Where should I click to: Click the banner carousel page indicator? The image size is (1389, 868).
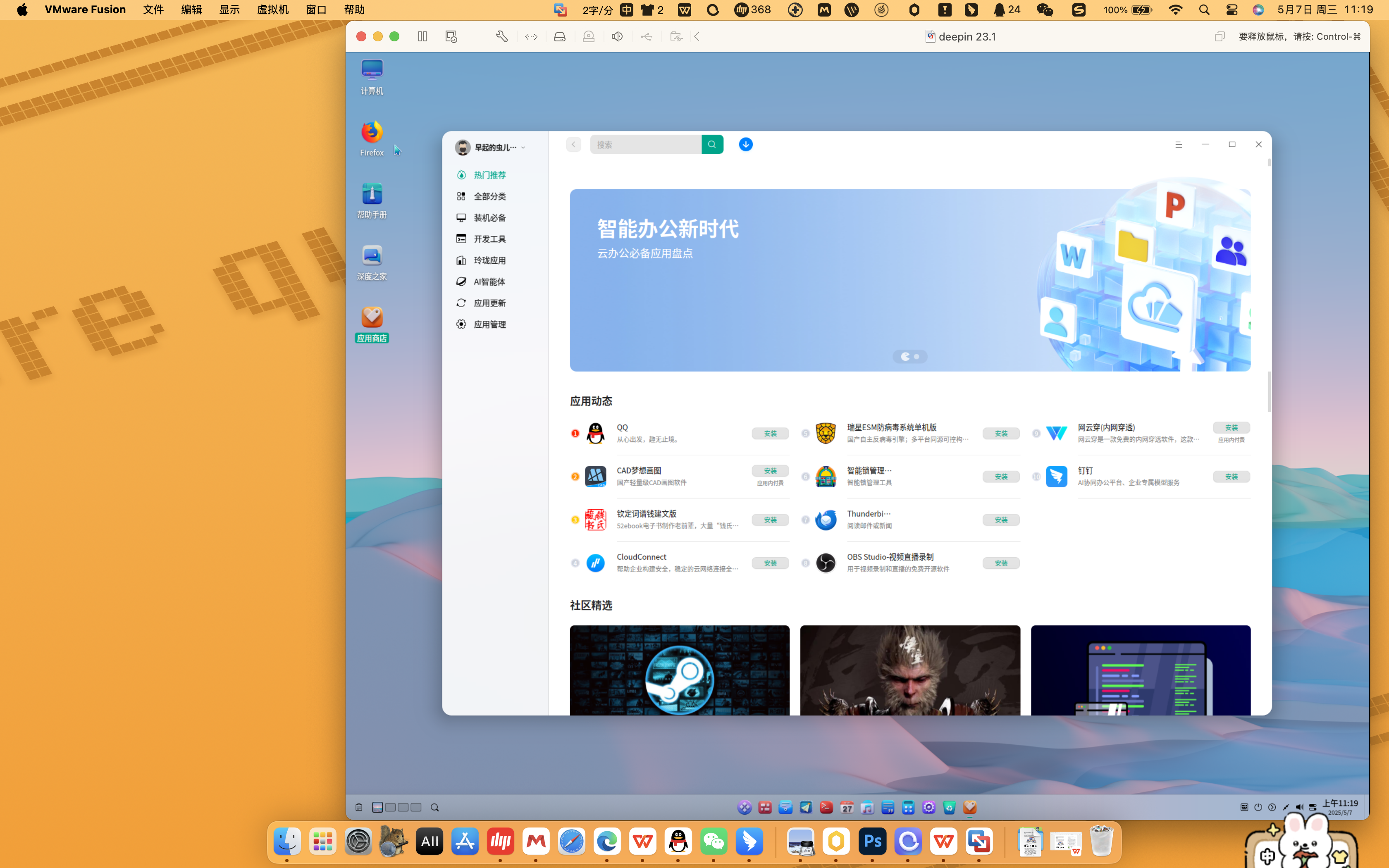click(x=910, y=356)
